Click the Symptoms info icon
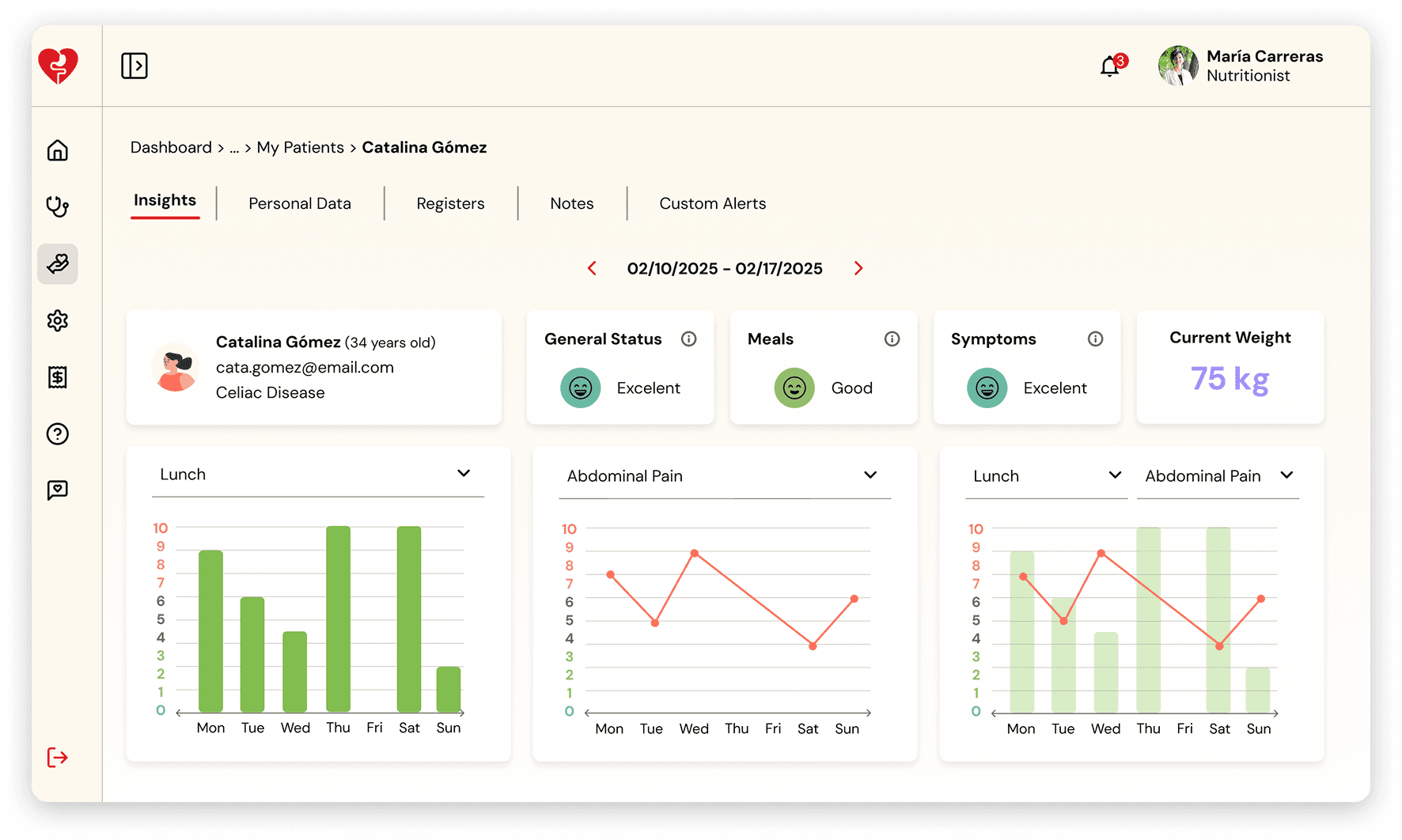 [x=1095, y=339]
